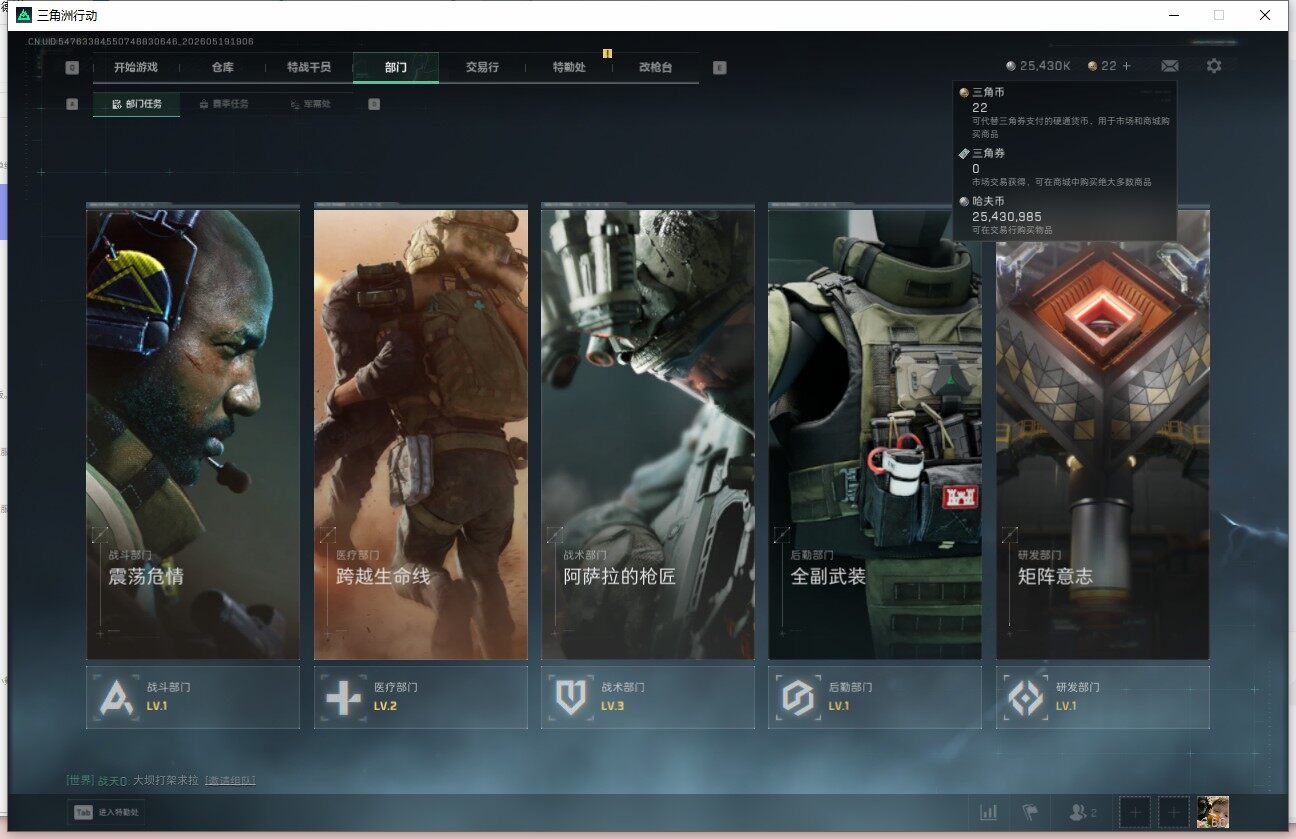Image resolution: width=1296 pixels, height=839 pixels.
Task: Click the 战斗部门 emblem icon
Action: click(x=116, y=697)
